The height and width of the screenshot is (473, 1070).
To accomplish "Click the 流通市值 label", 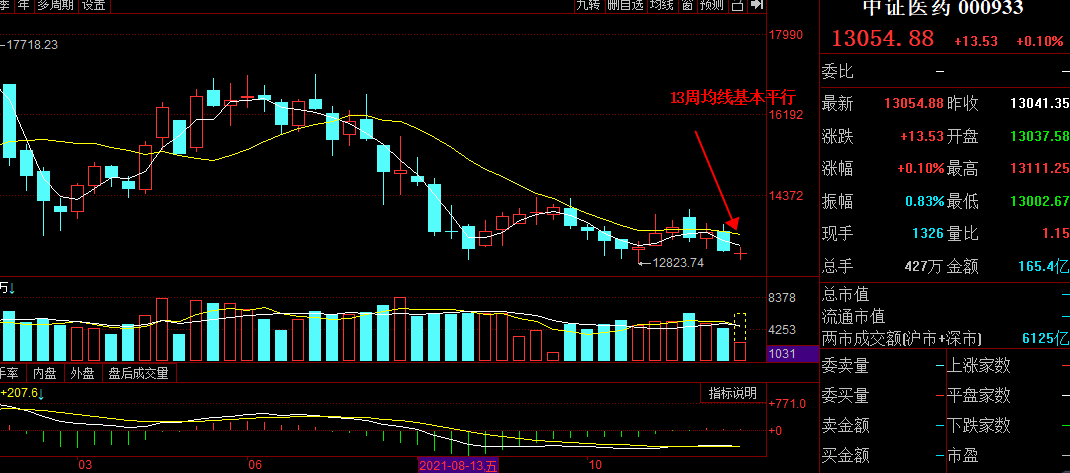I will pyautogui.click(x=853, y=317).
